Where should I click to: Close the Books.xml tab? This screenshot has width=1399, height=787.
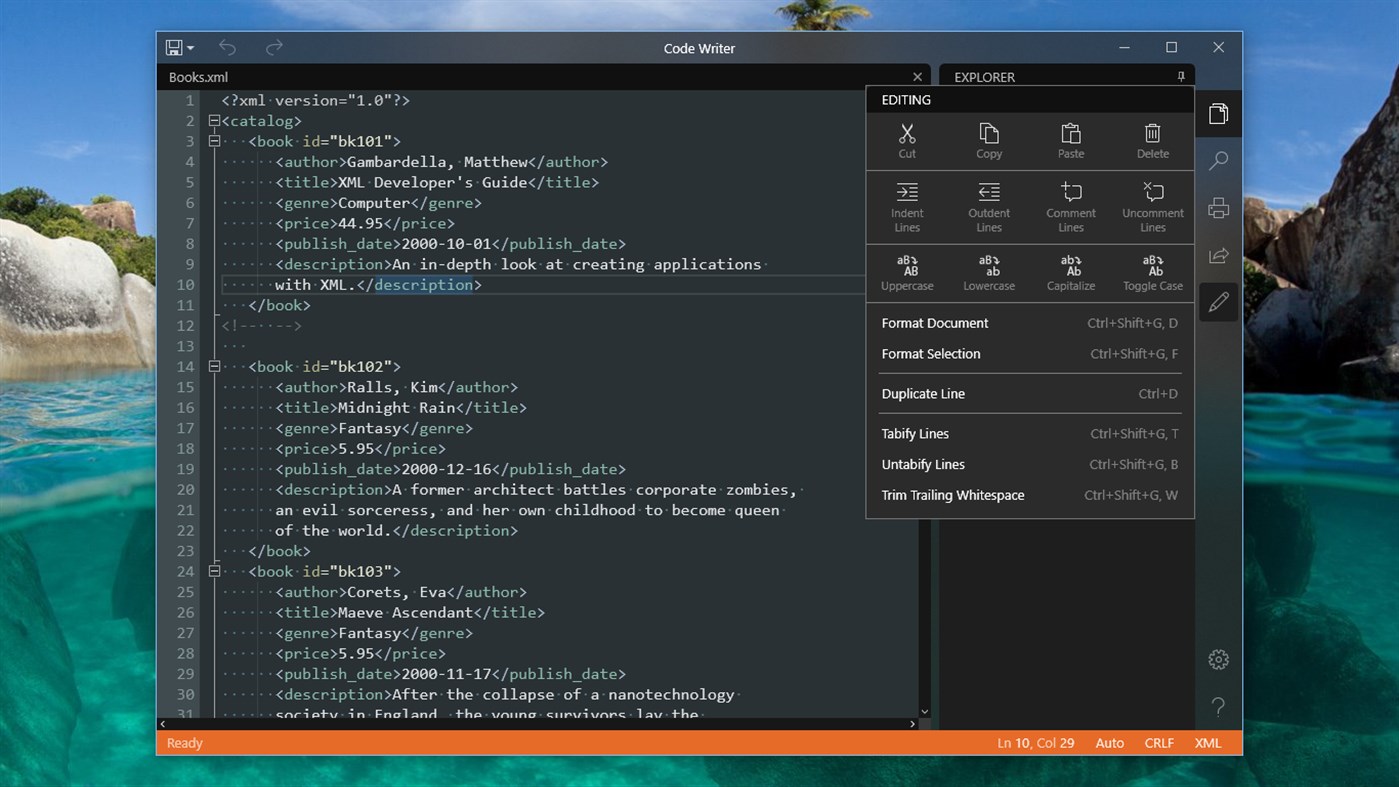917,77
